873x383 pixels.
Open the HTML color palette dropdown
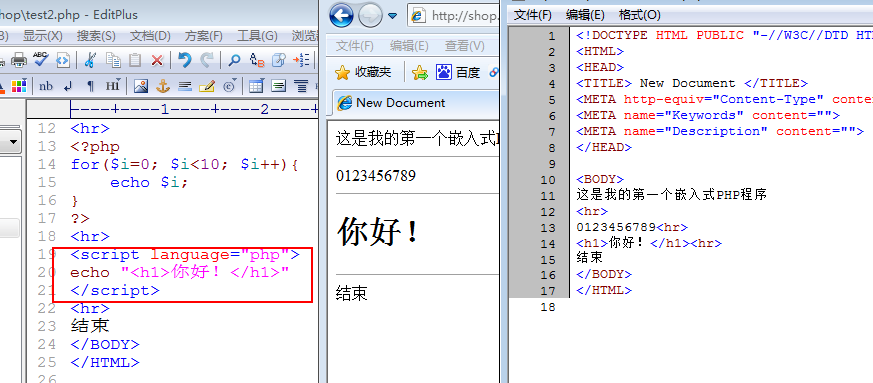coord(19,86)
